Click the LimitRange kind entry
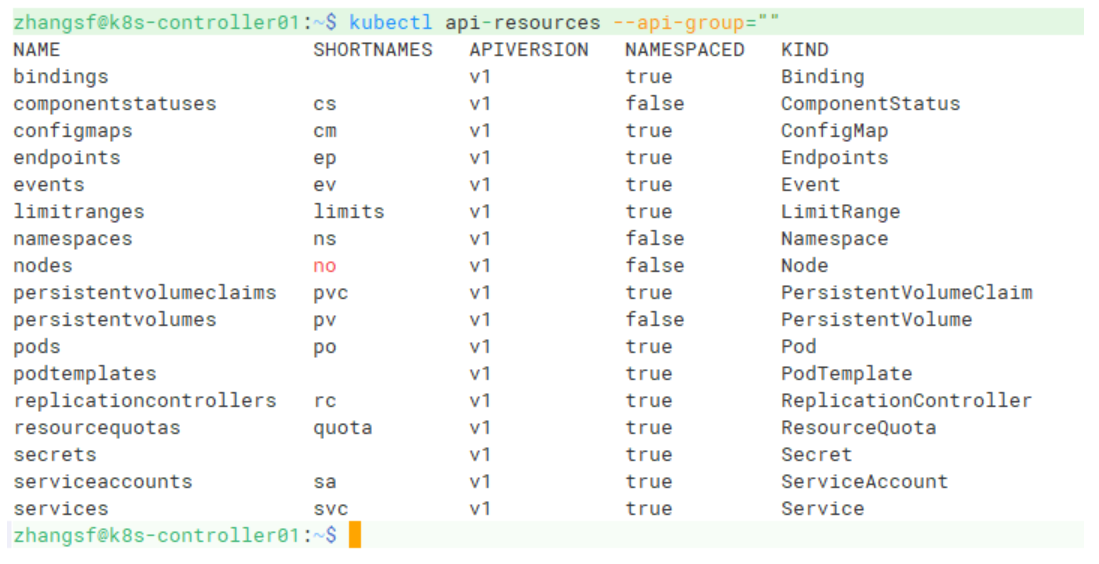 click(x=840, y=212)
